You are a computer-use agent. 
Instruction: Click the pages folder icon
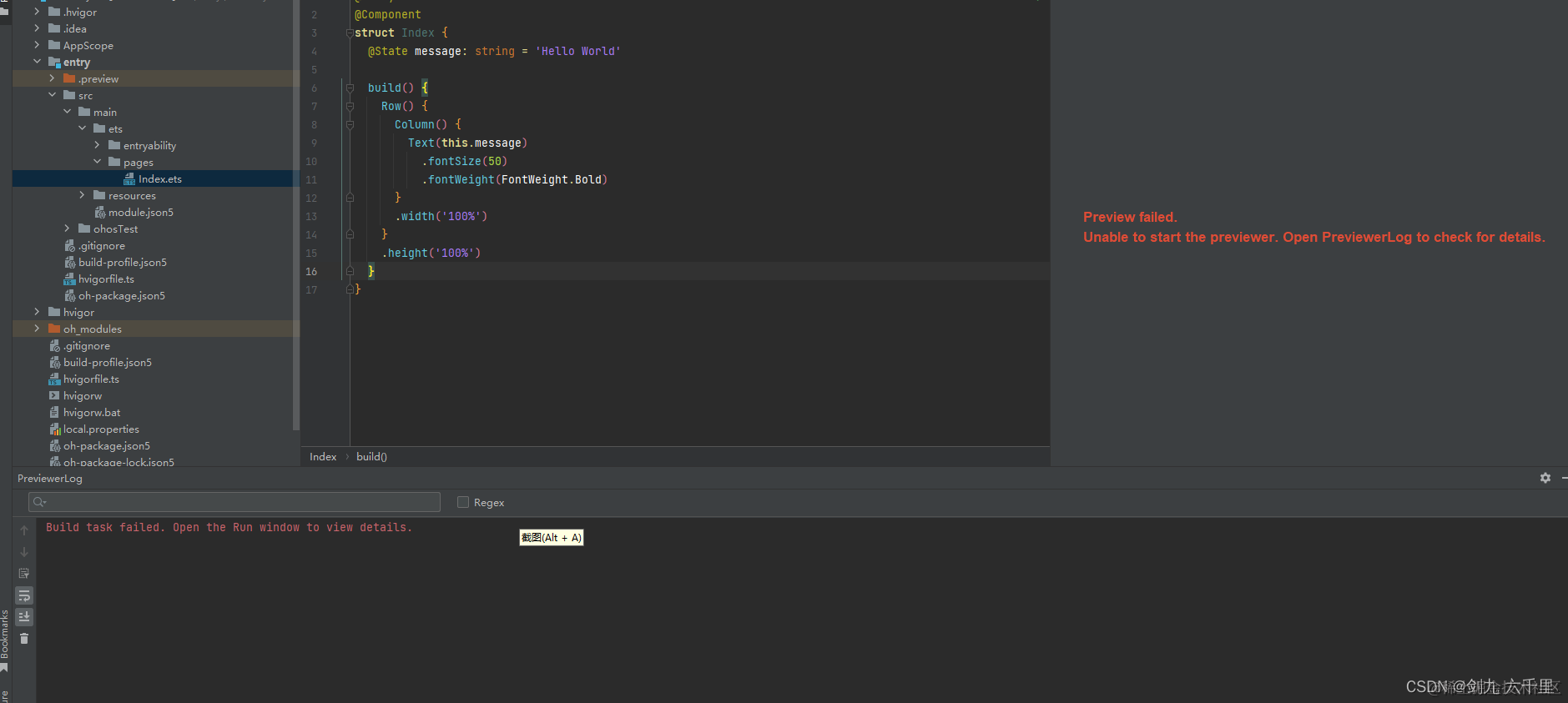114,162
